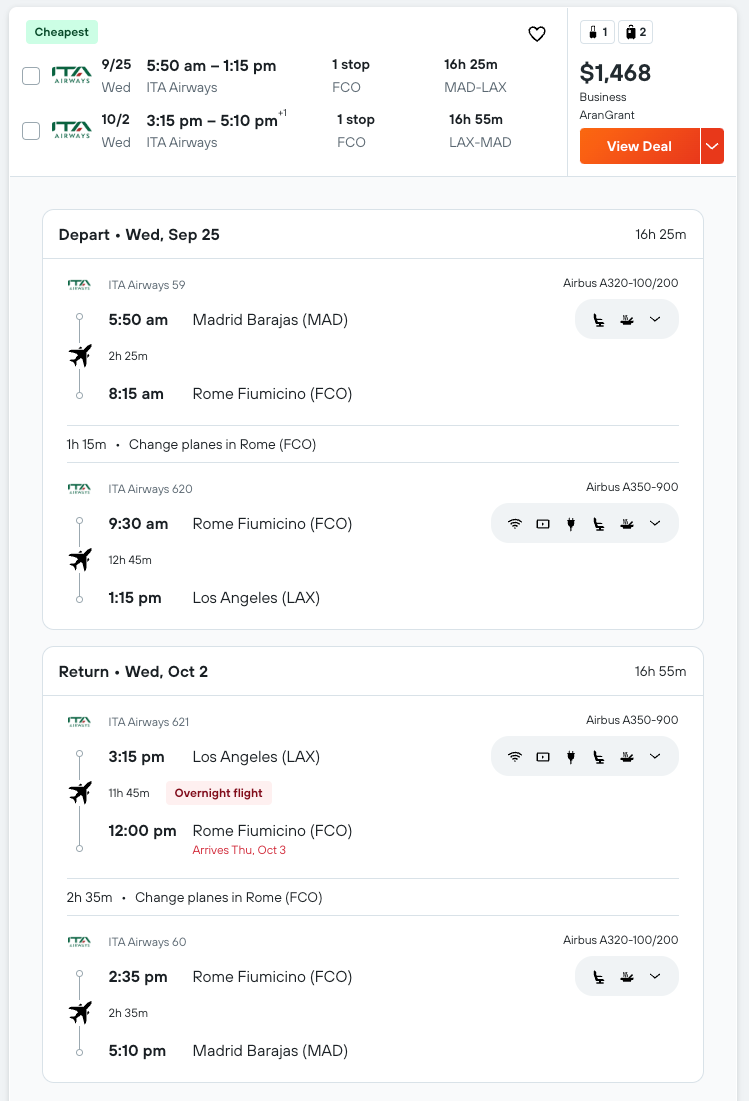Click entertainment screen icon on flight 620

tap(543, 524)
